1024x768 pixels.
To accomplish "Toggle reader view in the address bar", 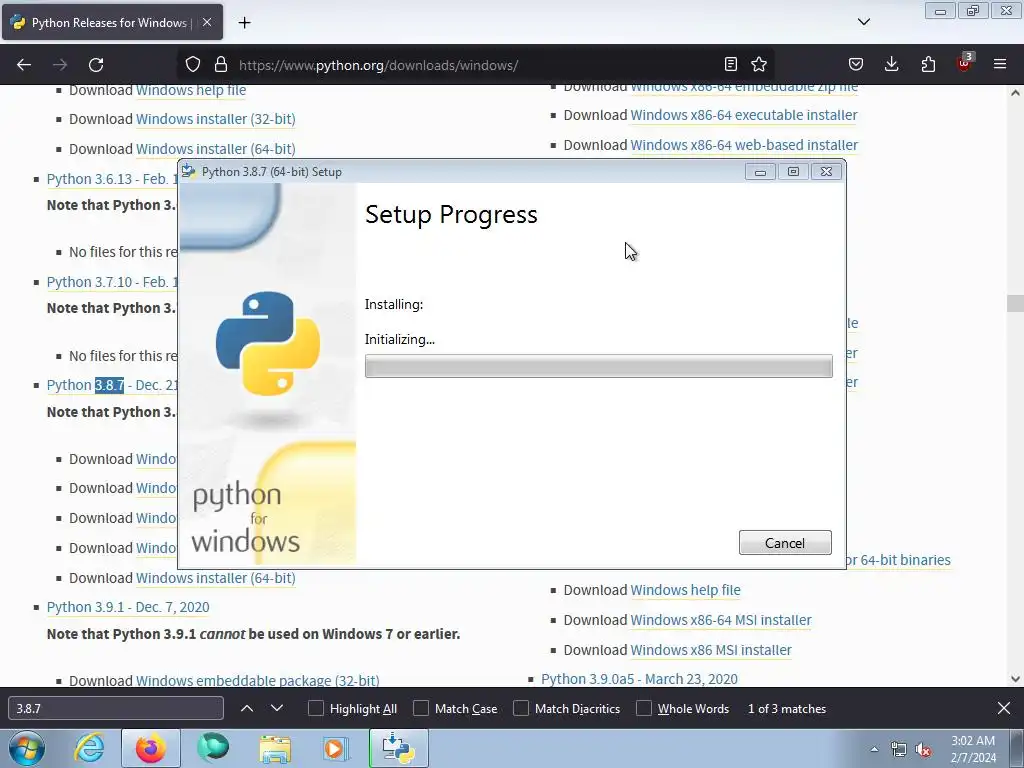I will (731, 64).
